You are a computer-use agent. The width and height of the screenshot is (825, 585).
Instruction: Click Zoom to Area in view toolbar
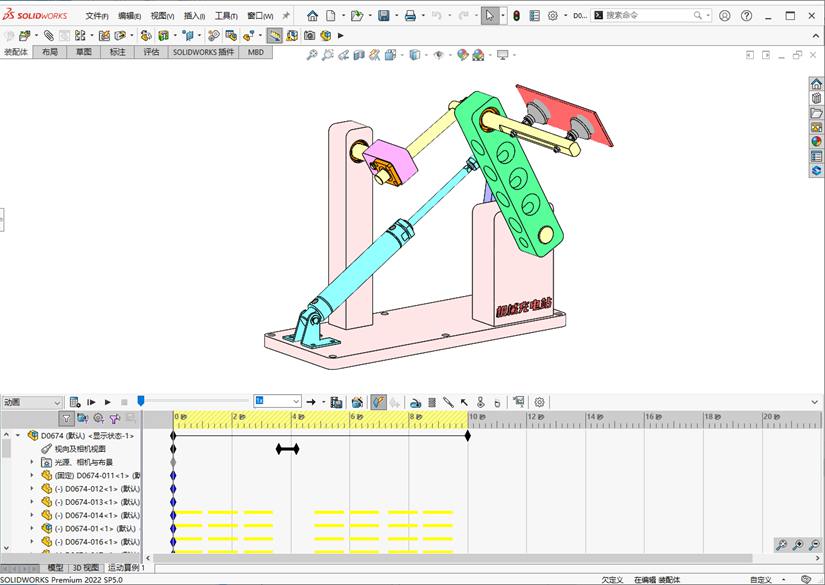(328, 54)
